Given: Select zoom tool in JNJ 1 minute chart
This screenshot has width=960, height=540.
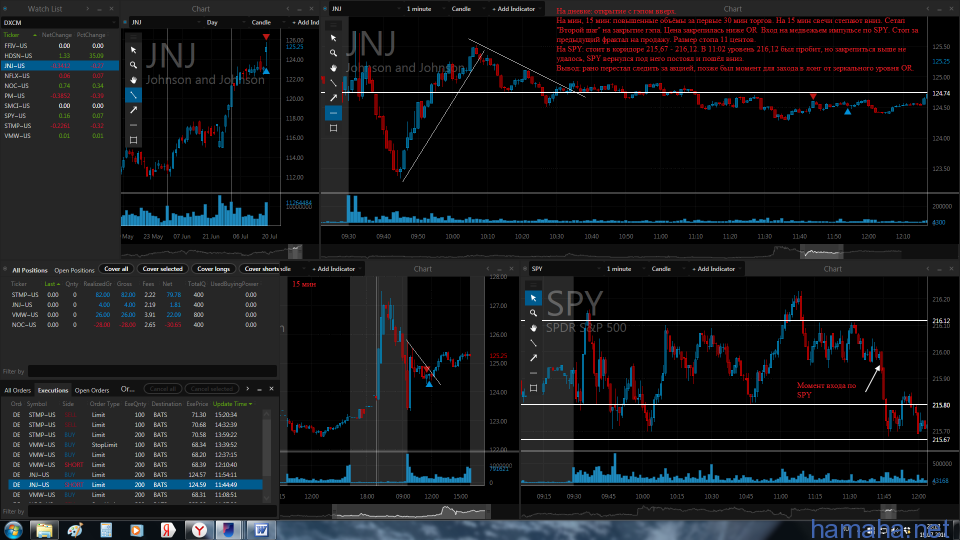Looking at the screenshot, I should [333, 53].
